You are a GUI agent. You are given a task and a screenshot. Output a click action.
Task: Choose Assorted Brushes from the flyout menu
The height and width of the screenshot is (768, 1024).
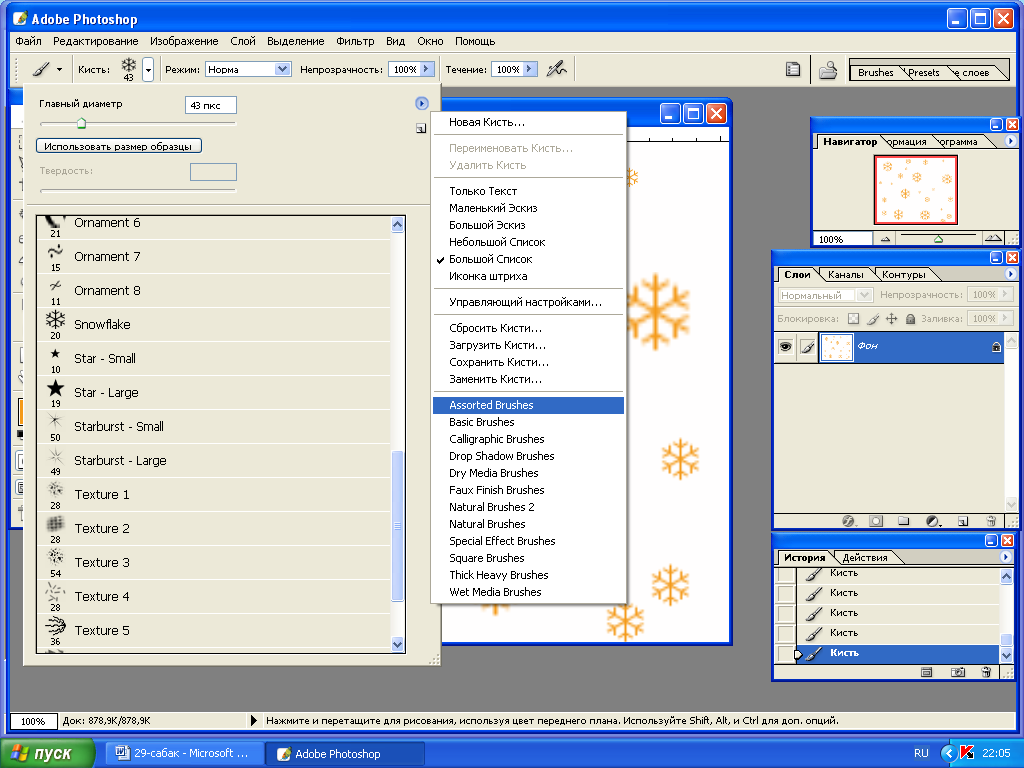coord(528,405)
